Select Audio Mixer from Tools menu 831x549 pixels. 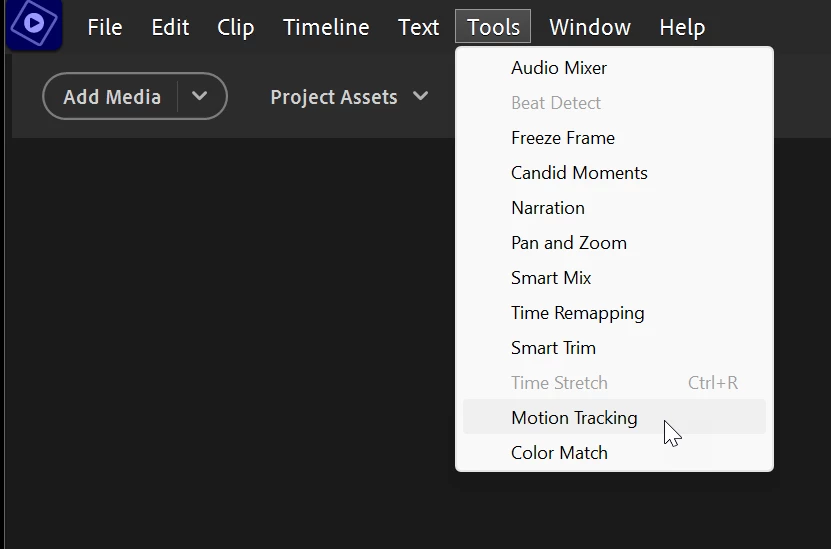click(559, 68)
